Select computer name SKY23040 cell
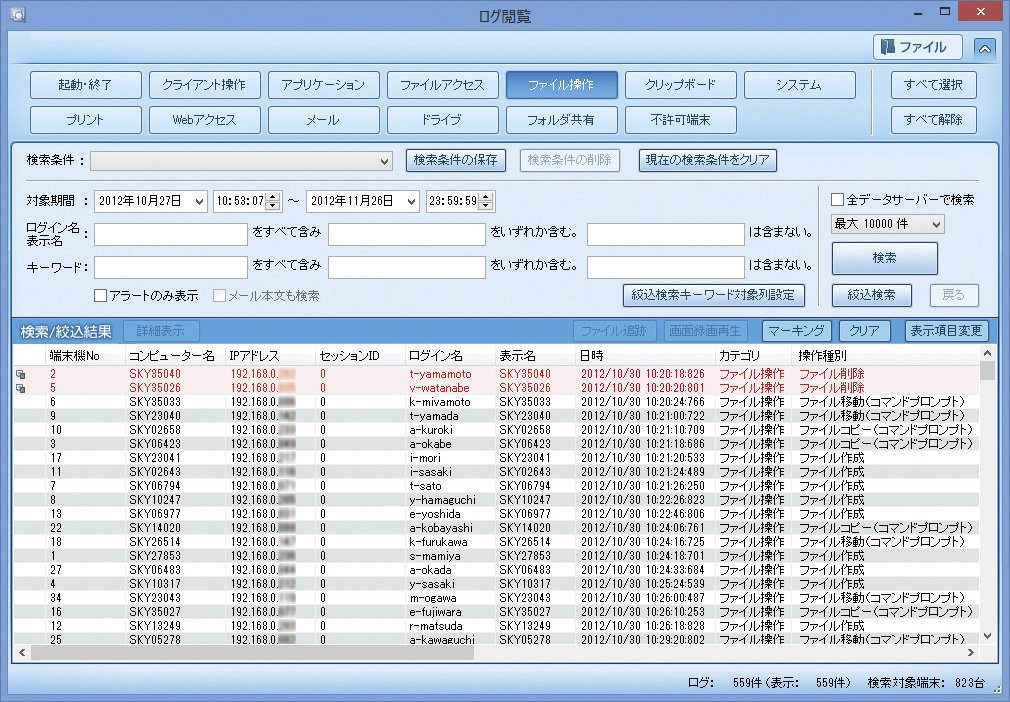 pyautogui.click(x=155, y=416)
